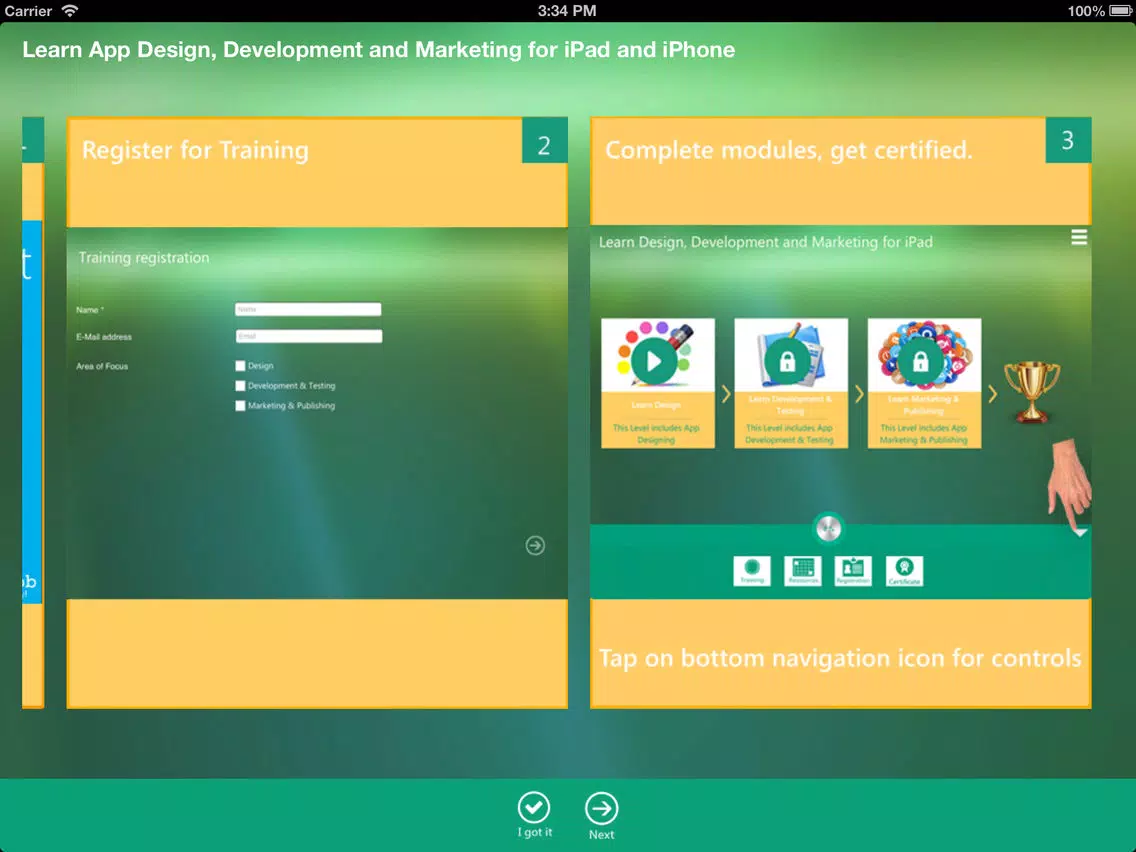Tap the round silver navigation knob

tap(828, 529)
